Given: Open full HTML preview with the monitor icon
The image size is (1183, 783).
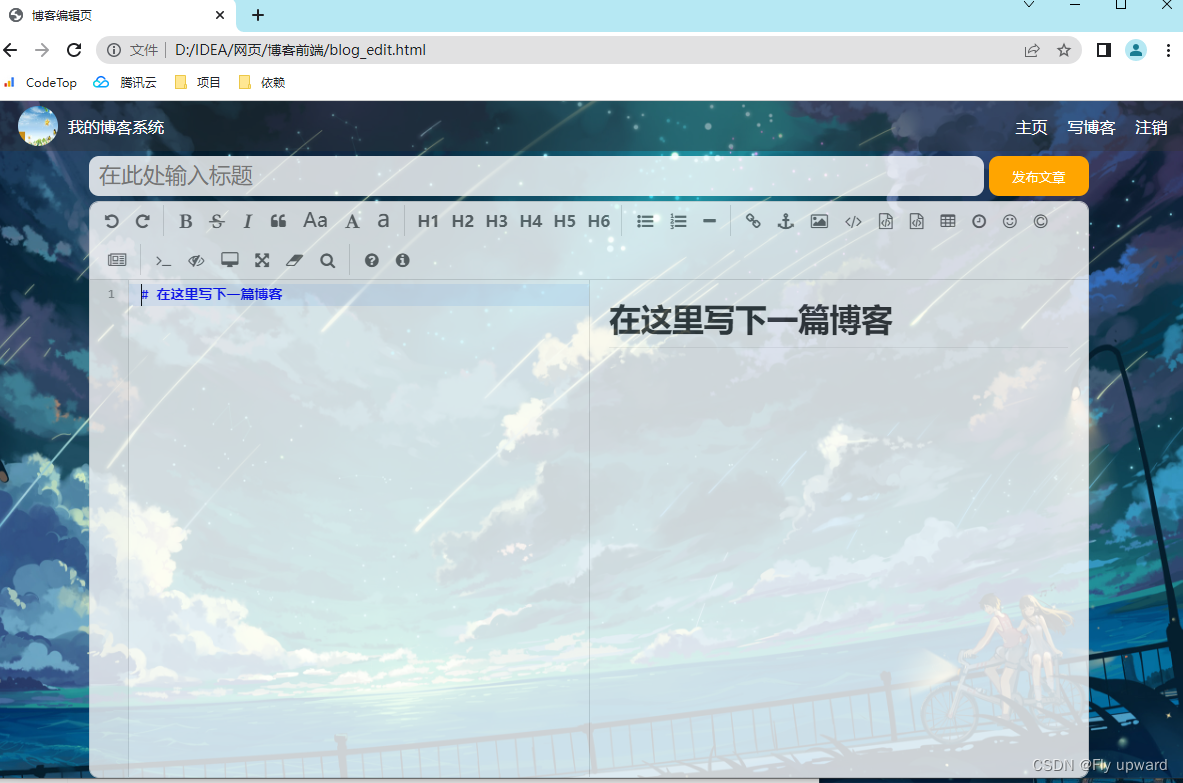Looking at the screenshot, I should pos(230,260).
